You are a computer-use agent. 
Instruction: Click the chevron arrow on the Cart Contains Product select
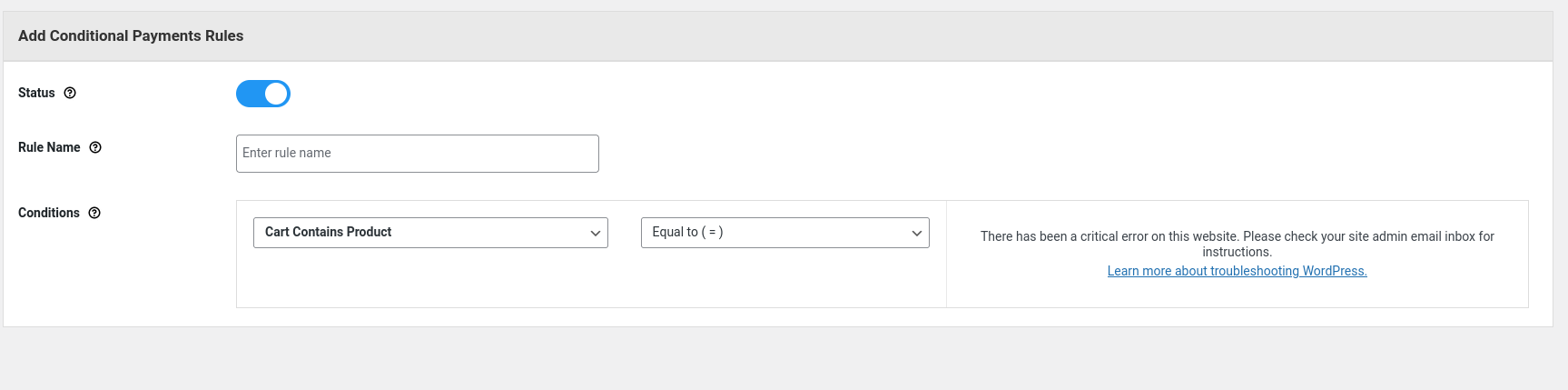596,234
